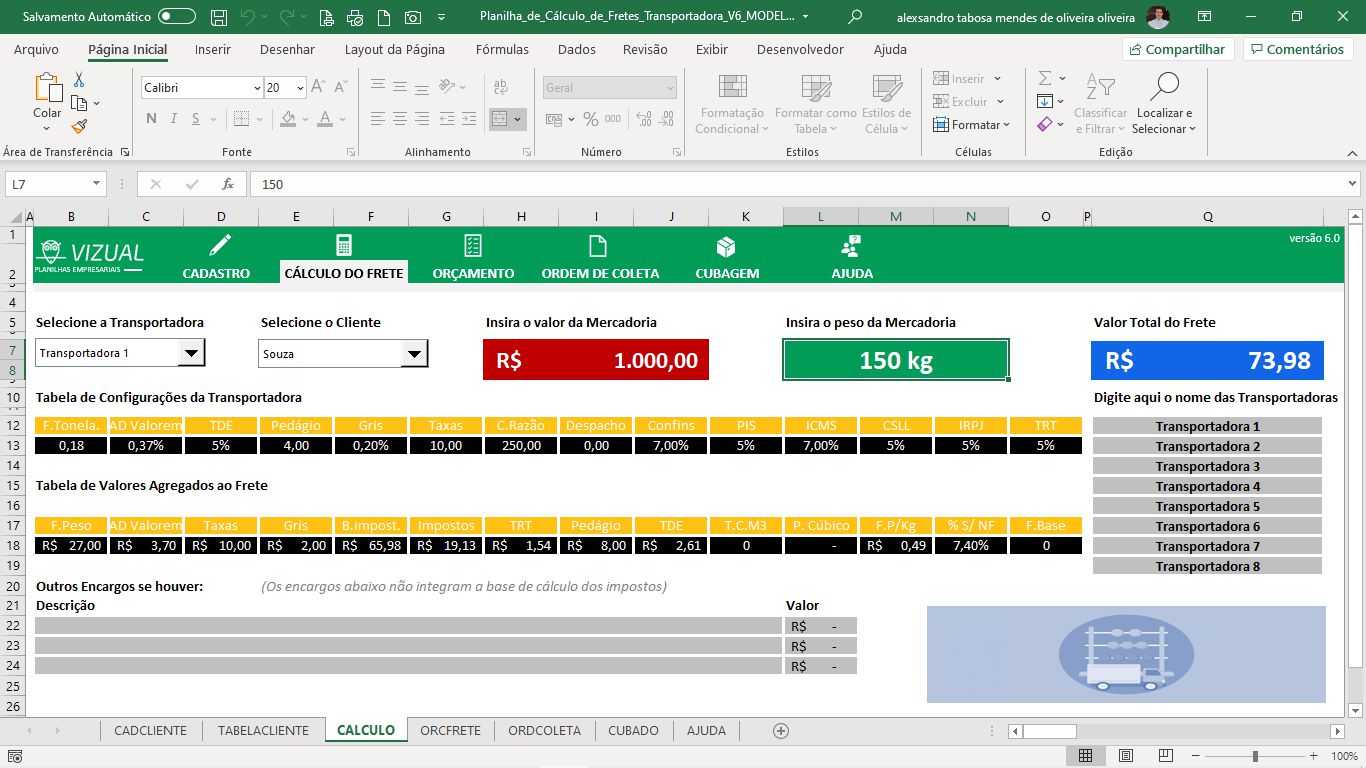Click the camera icon in quick access toolbar
Viewport: 1366px width, 768px height.
click(x=412, y=17)
